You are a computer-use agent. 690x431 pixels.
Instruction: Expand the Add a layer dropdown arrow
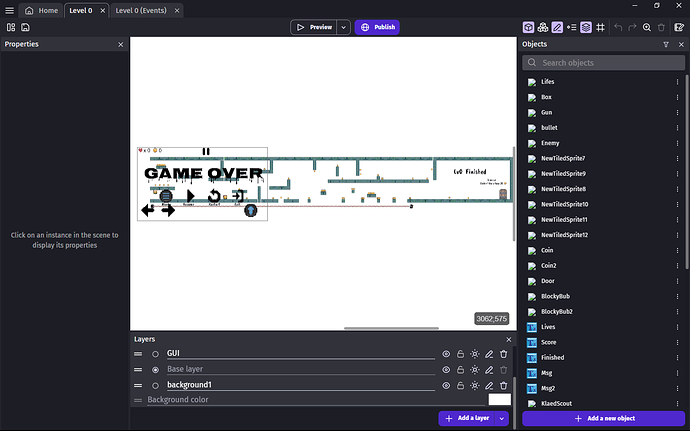(x=502, y=418)
